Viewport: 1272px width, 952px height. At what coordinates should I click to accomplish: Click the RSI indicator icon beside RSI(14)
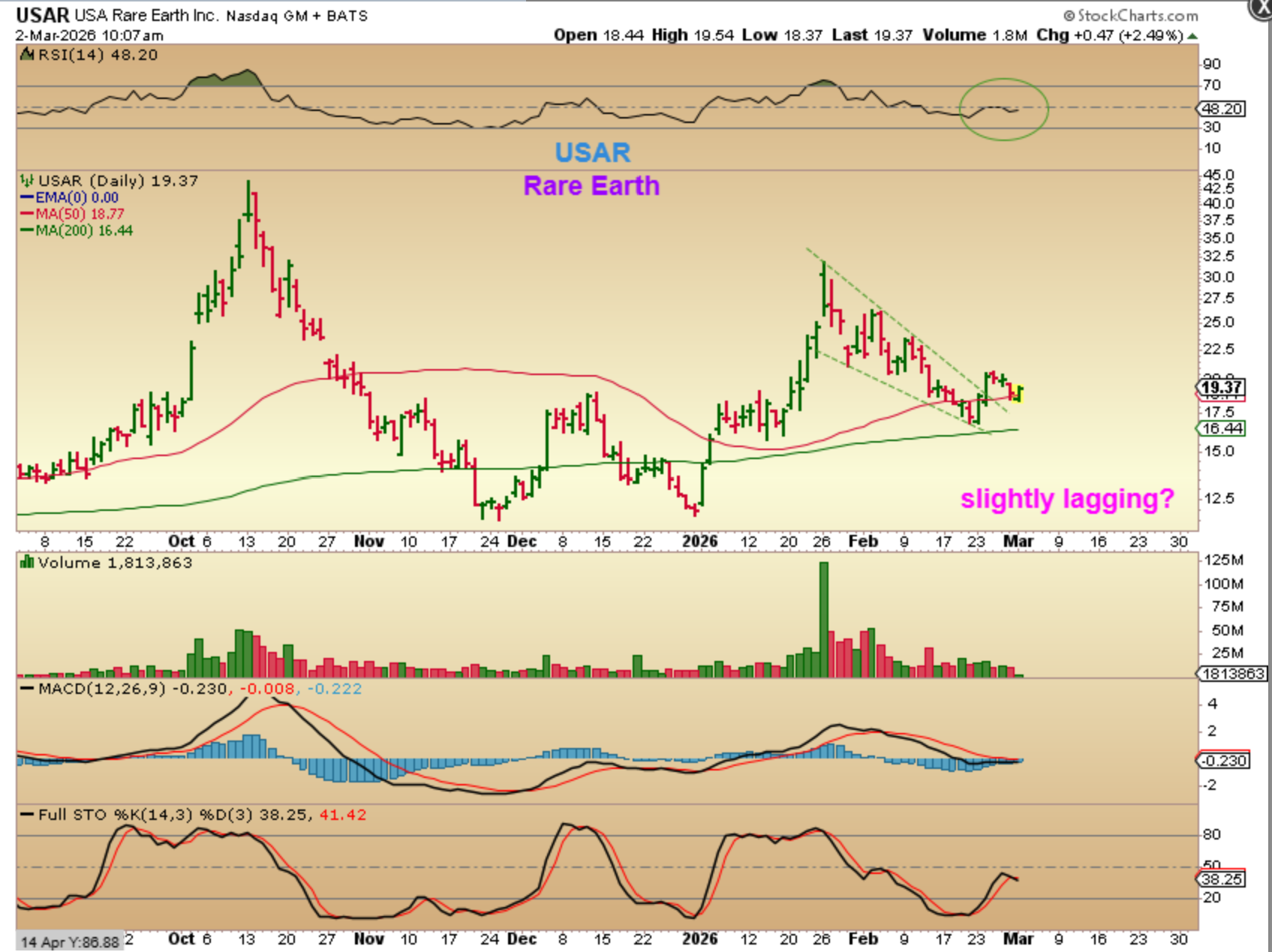pyautogui.click(x=27, y=54)
